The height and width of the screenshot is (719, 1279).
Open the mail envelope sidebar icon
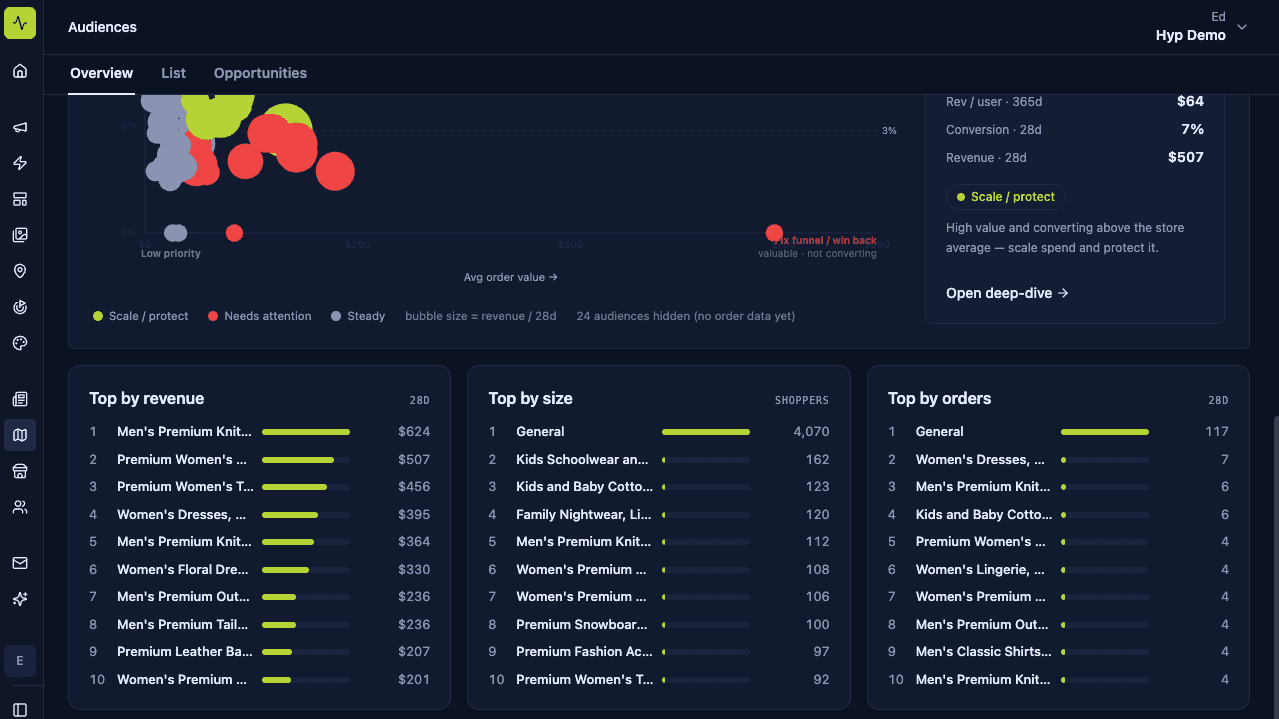pos(20,563)
